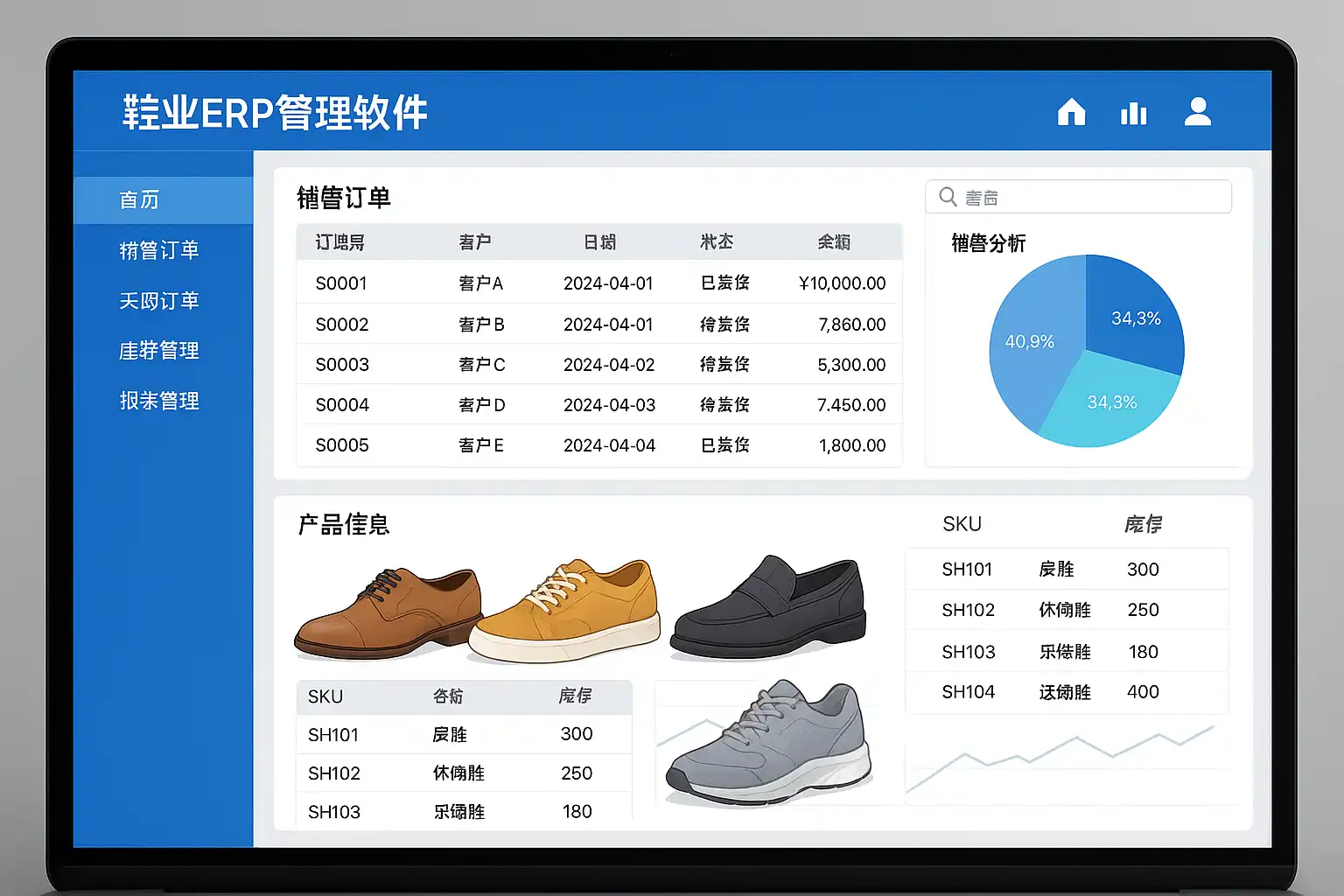Open the bar chart statistics icon in header
This screenshot has width=1344, height=896.
coord(1134,113)
